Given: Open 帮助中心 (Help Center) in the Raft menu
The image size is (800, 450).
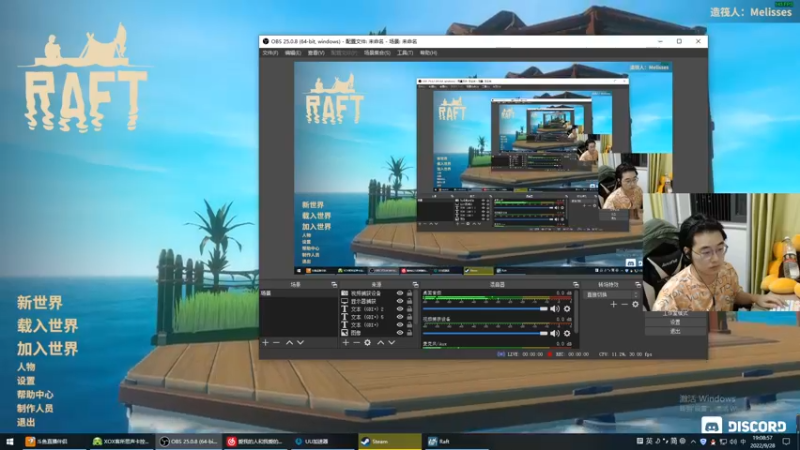Looking at the screenshot, I should pos(35,394).
